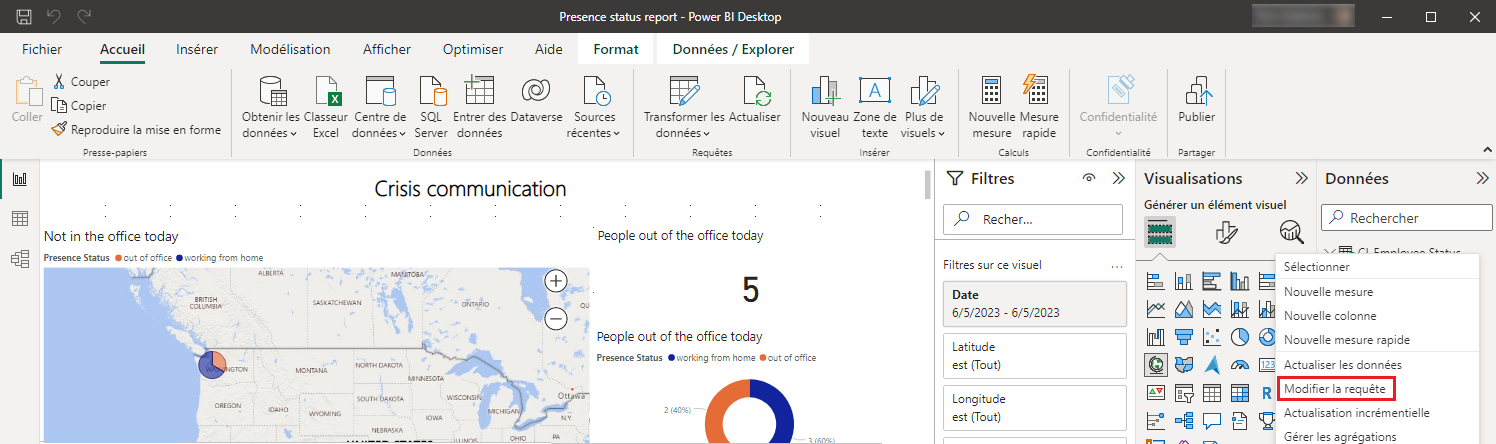1496x444 pixels.
Task: Toggle the Filtres pane eye icon
Action: [x=1089, y=178]
